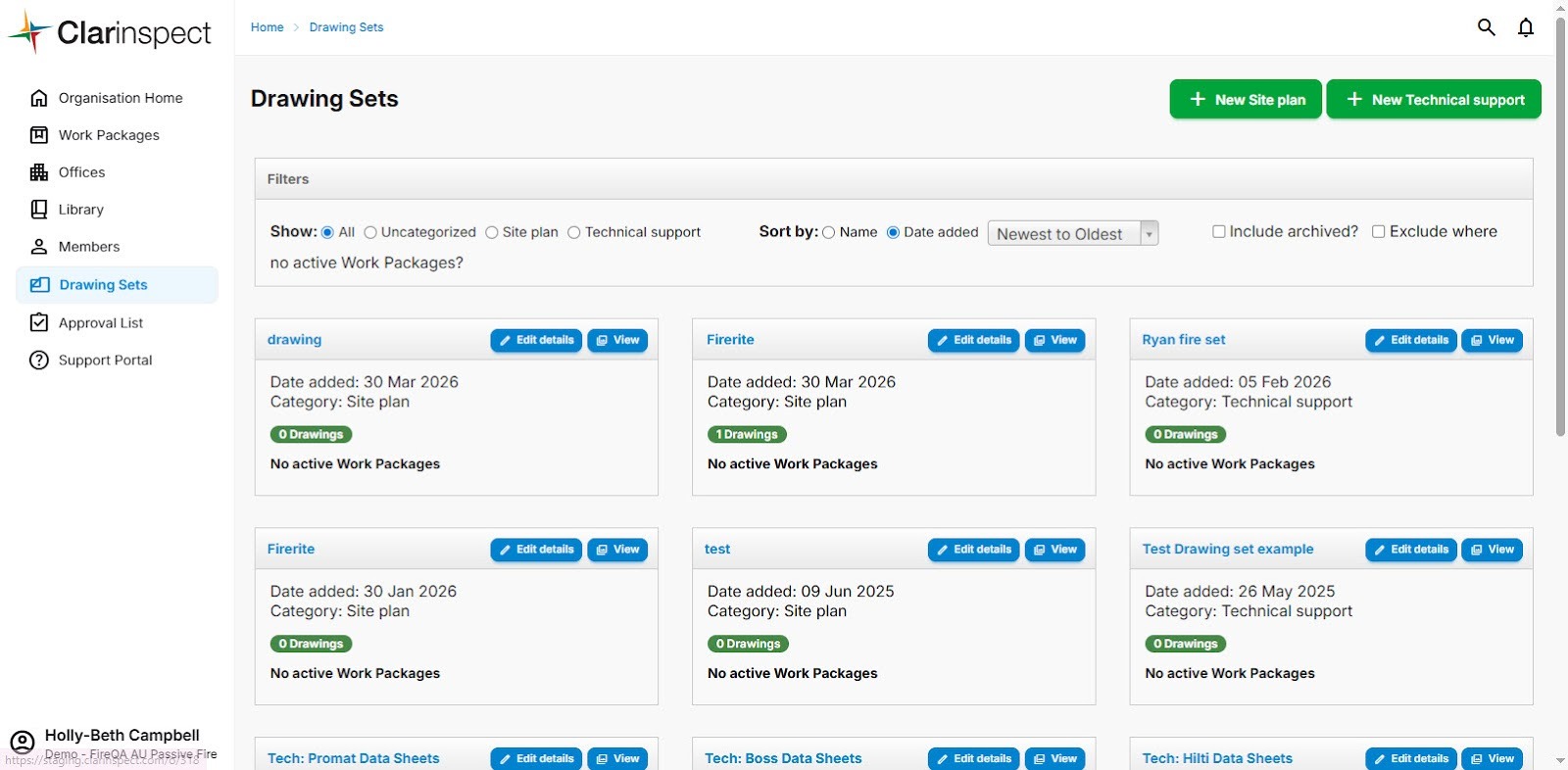Open the Holly-Beth Campbell user menu
This screenshot has height=770, width=1568.
[122, 736]
